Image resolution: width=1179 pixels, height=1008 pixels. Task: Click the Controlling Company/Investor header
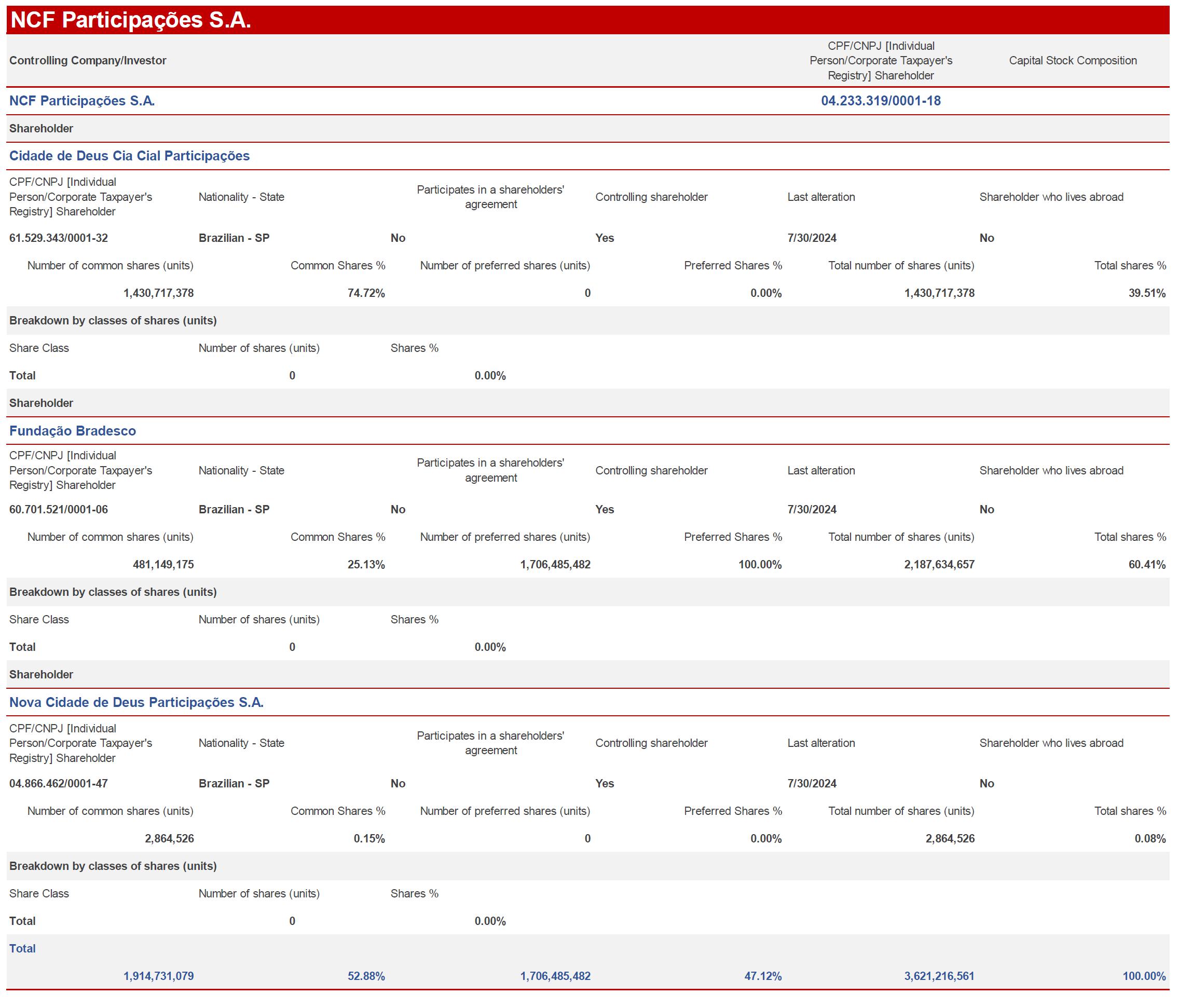tap(88, 60)
